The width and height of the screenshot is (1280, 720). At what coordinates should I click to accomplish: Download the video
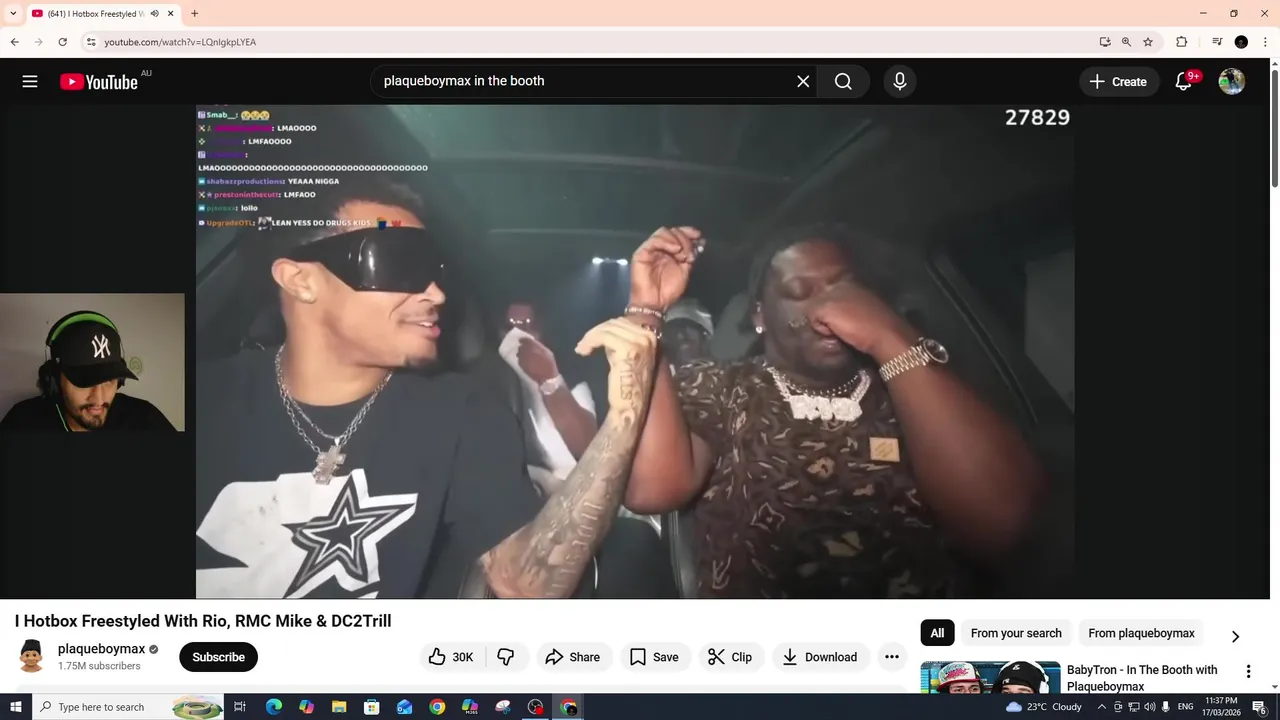[820, 657]
